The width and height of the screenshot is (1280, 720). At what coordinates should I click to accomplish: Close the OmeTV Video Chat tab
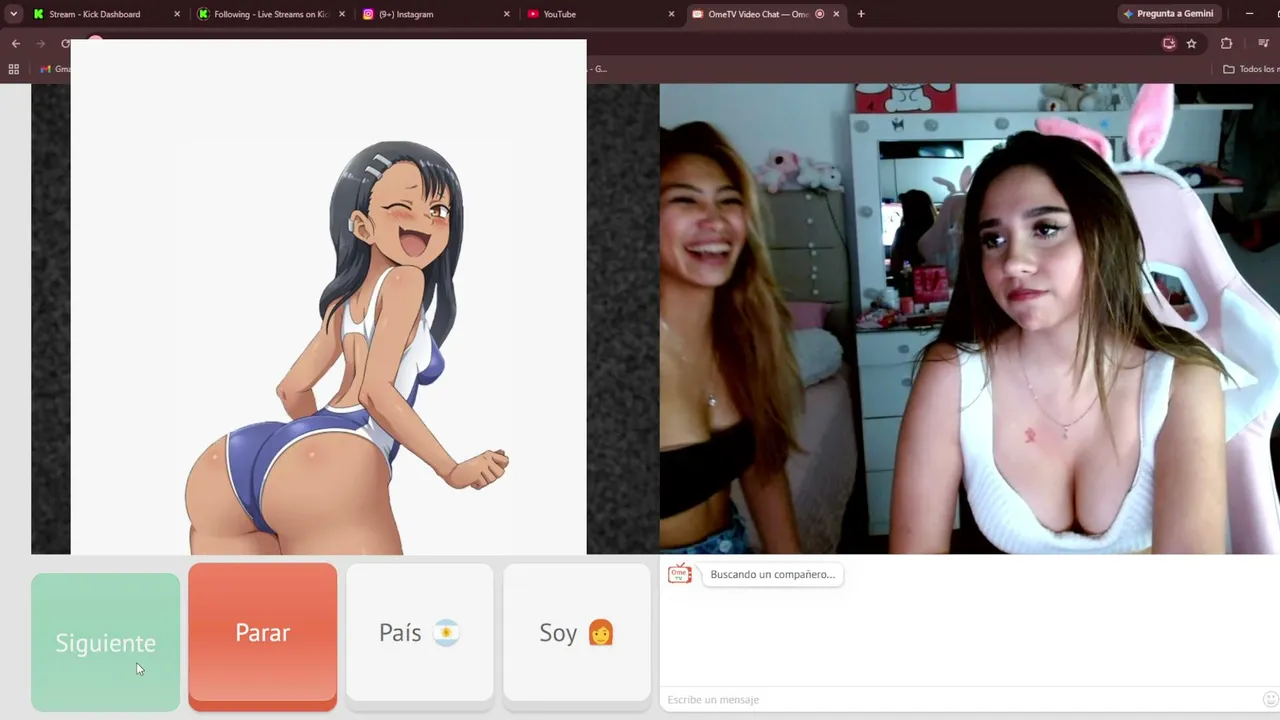(836, 14)
